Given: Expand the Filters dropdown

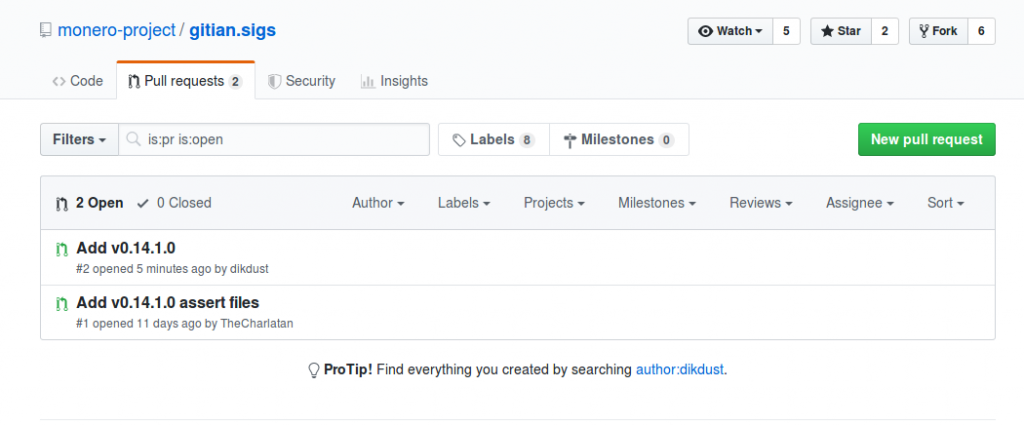Looking at the screenshot, I should point(80,139).
